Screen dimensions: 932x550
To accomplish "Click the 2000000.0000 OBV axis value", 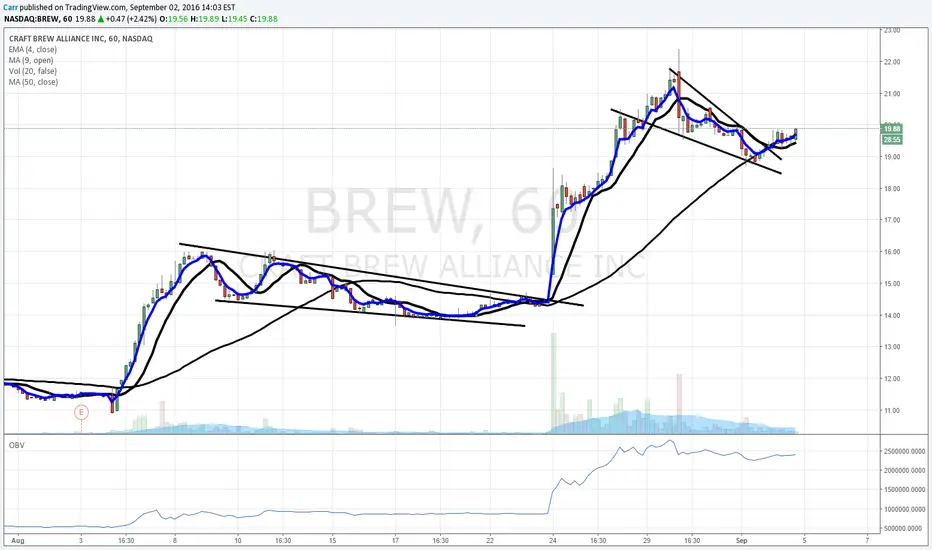I will 904,471.
